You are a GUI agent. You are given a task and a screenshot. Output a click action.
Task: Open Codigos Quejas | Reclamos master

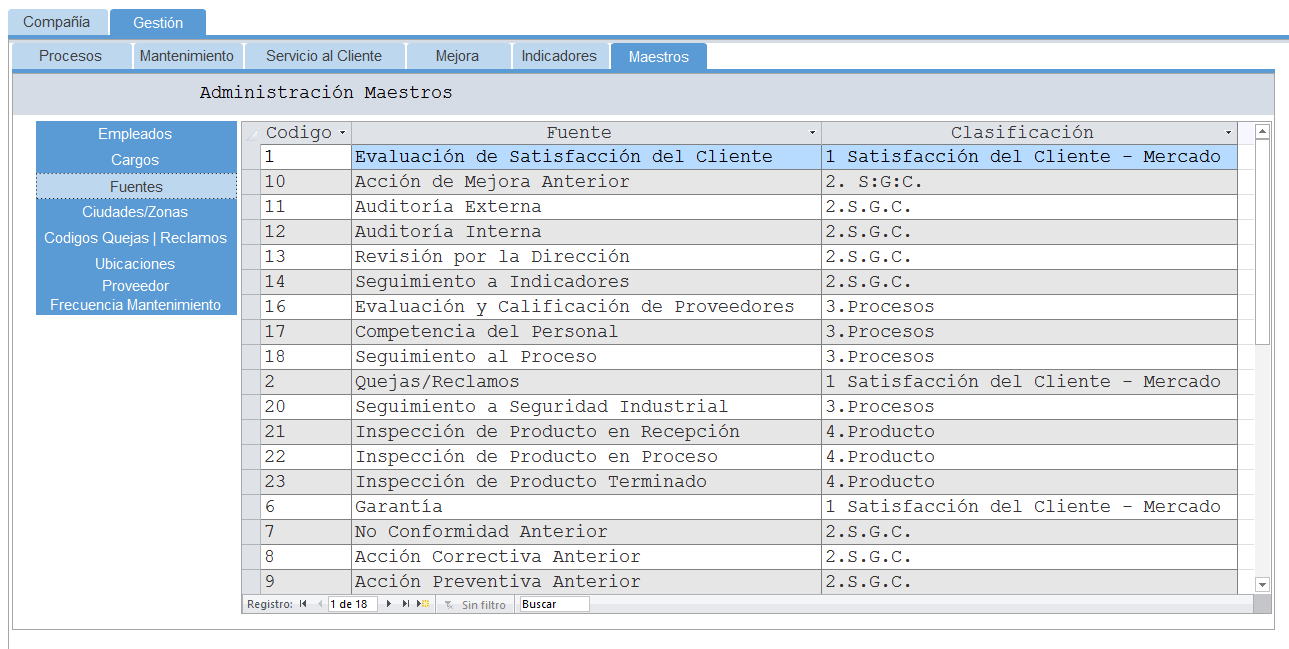pos(135,238)
